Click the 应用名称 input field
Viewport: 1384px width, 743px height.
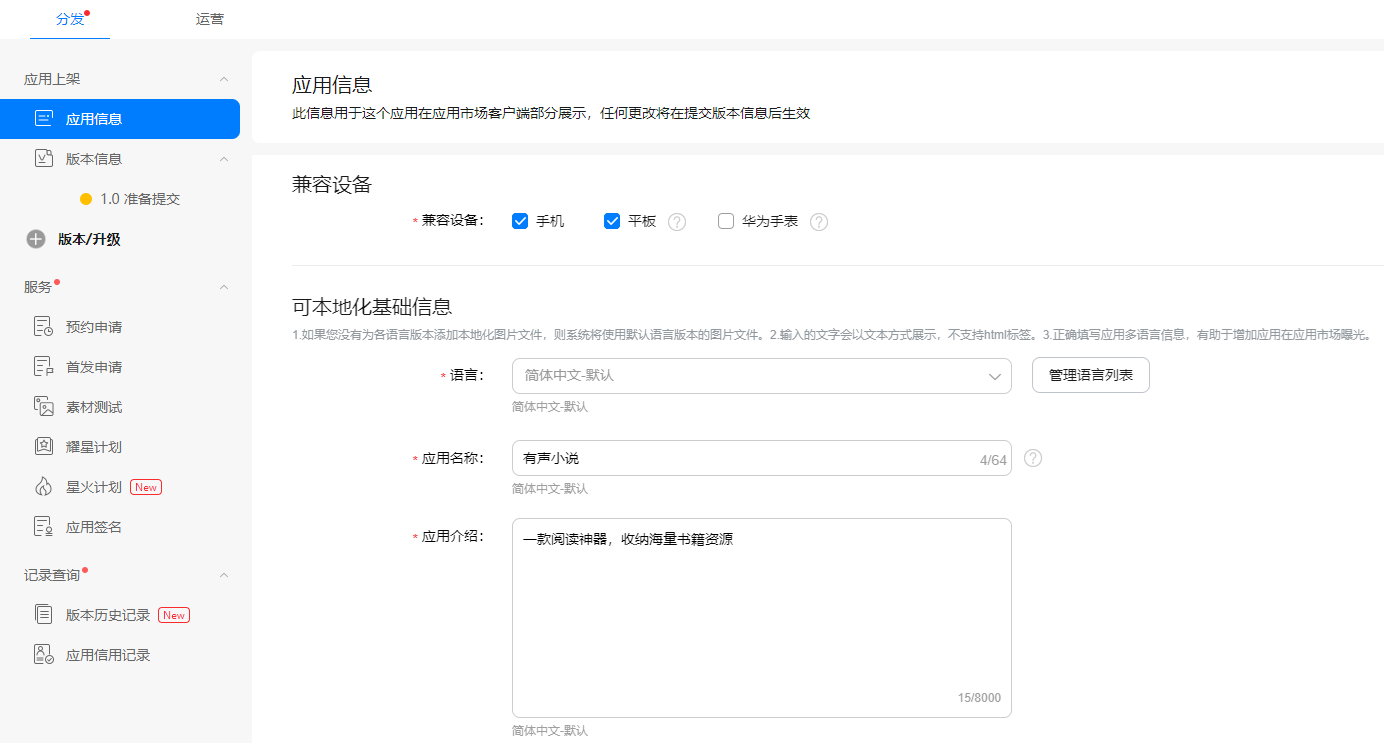762,458
